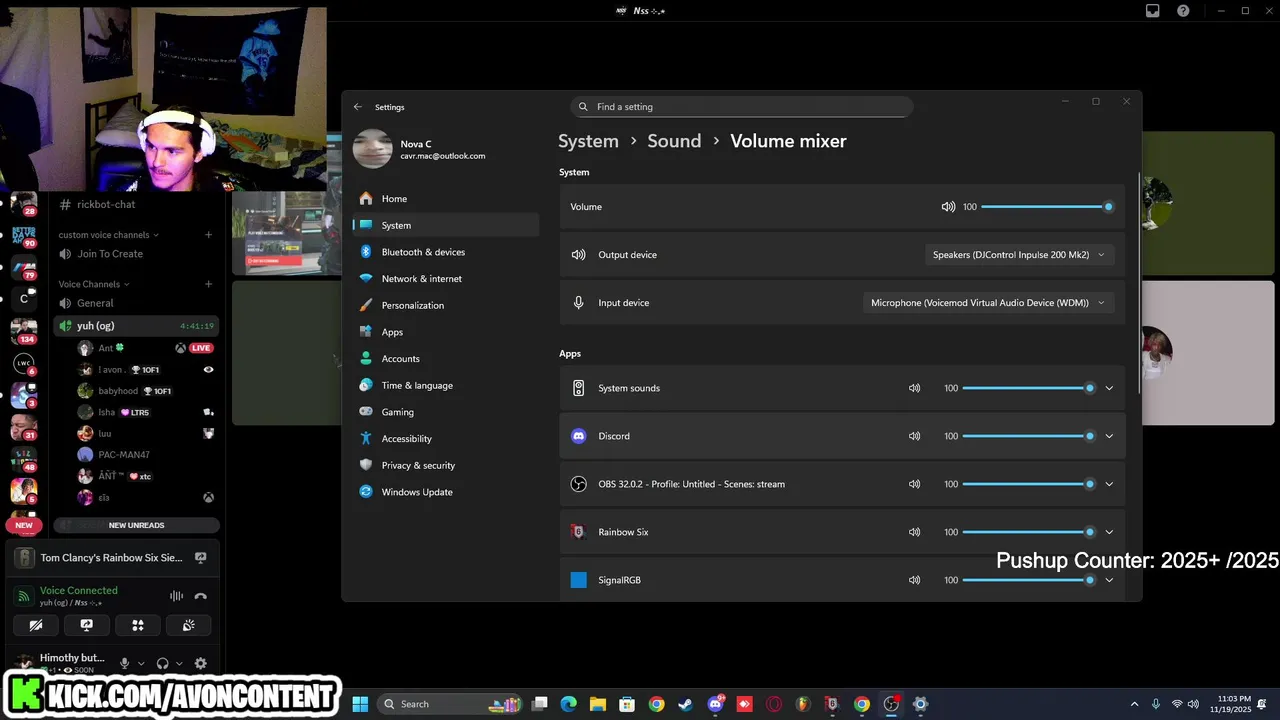Viewport: 1280px width, 720px height.
Task: Mute the system Volume speaker icon
Action: [x=948, y=207]
